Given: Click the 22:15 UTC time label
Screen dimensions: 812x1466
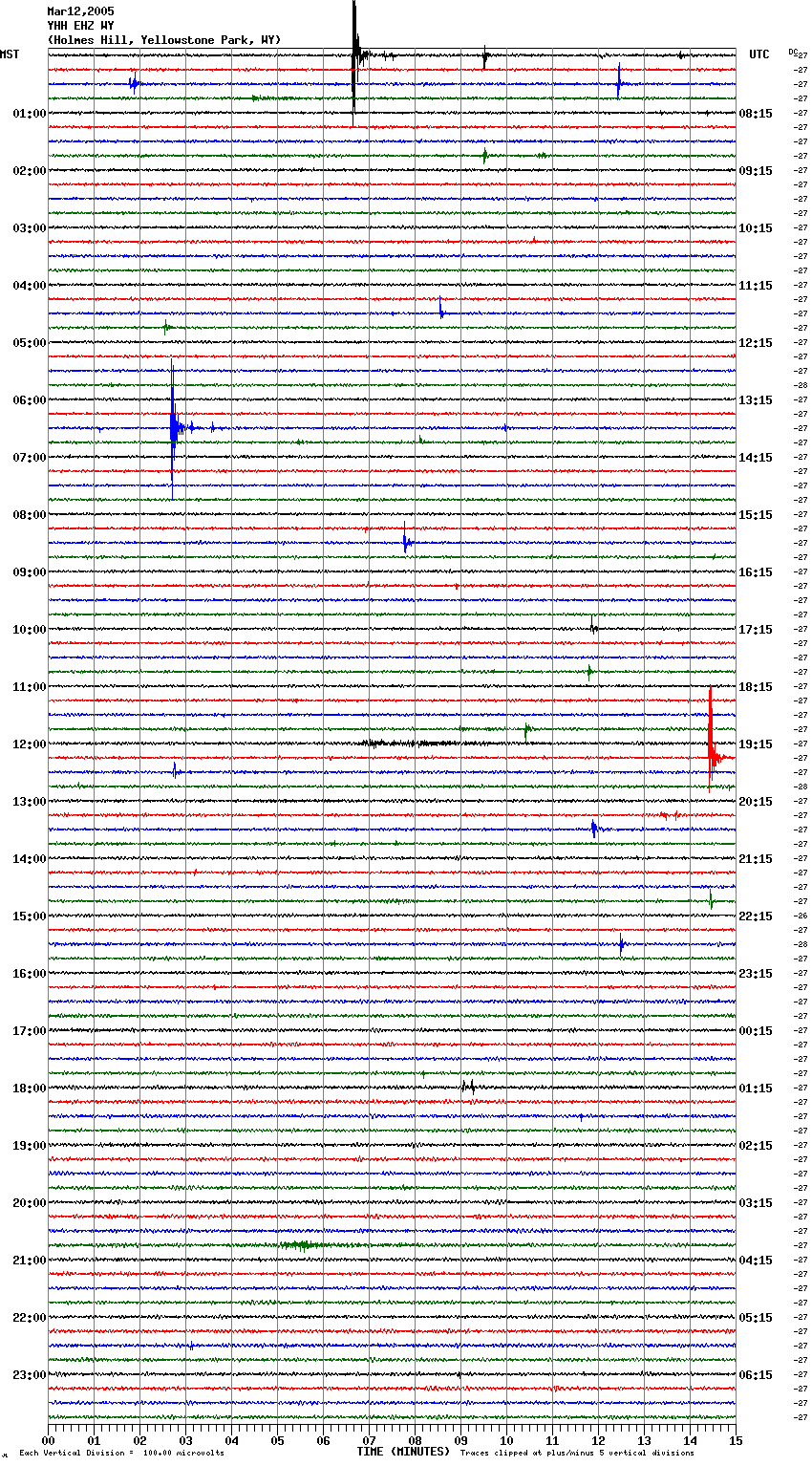Looking at the screenshot, I should (756, 916).
